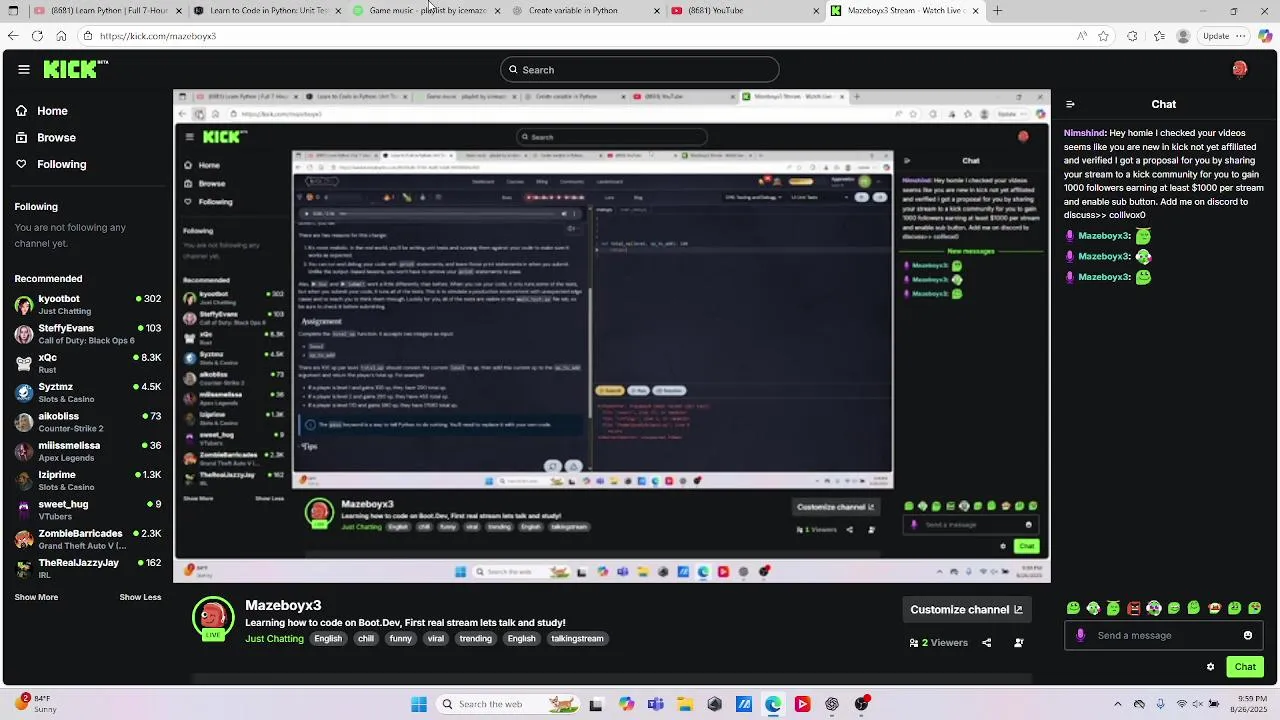Click the Update menu button
The image size is (1280, 720).
click(x=1223, y=36)
